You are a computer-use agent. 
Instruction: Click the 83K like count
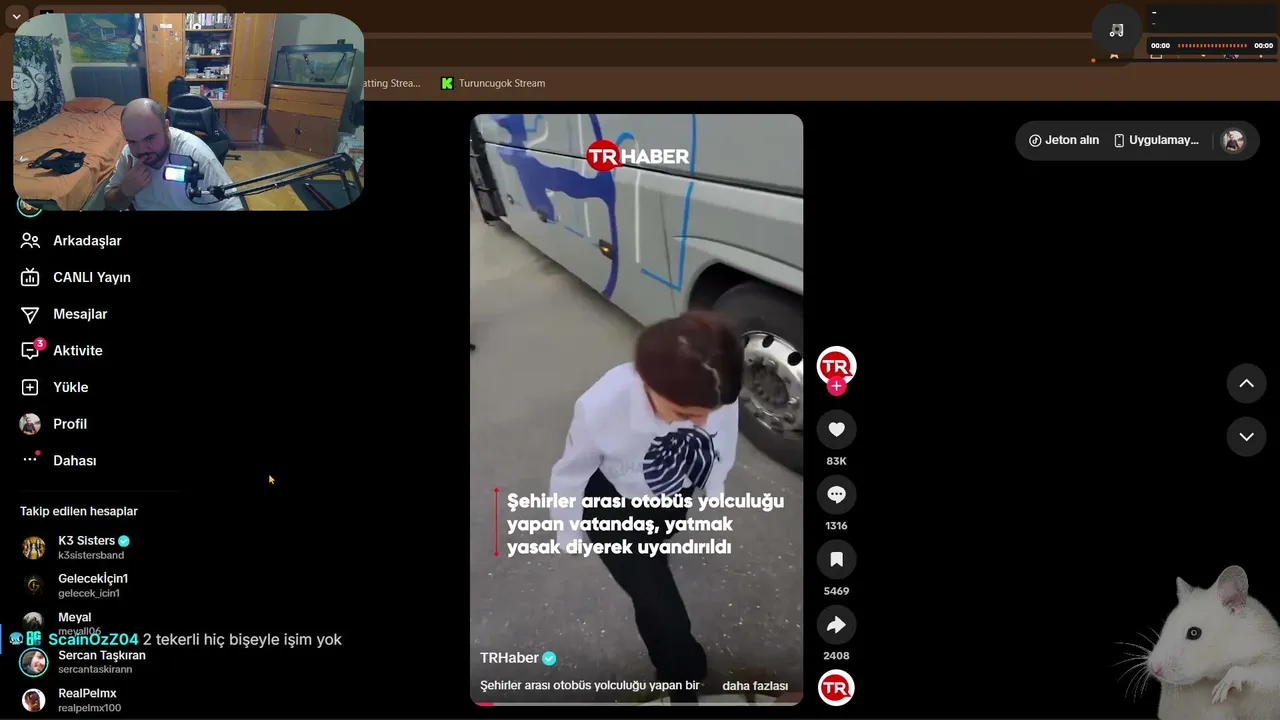point(836,461)
